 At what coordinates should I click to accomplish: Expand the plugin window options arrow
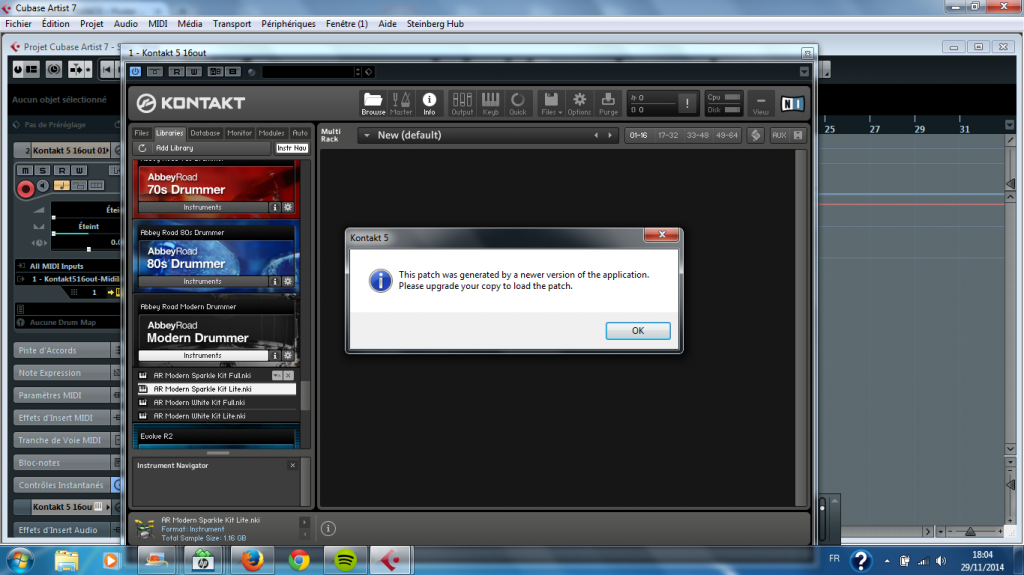pos(804,72)
